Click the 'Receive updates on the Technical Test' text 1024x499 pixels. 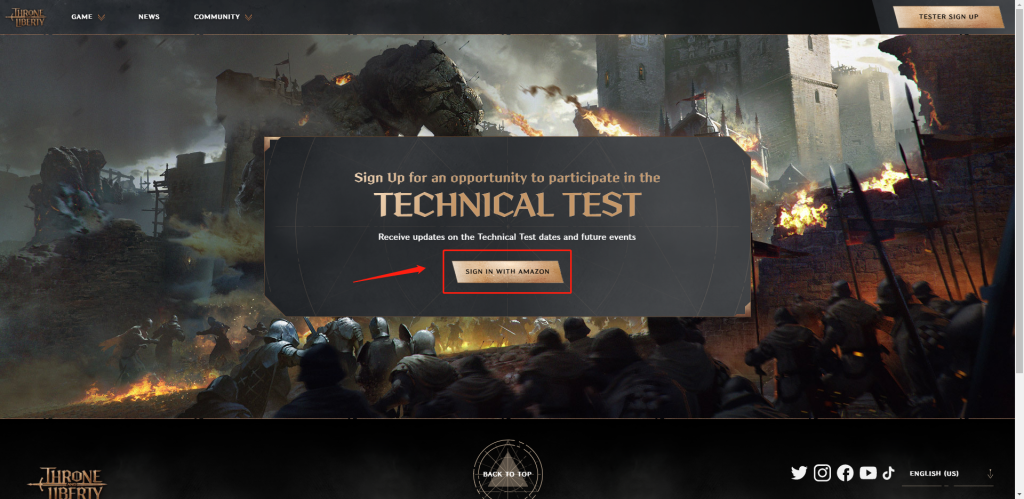pyautogui.click(x=507, y=237)
